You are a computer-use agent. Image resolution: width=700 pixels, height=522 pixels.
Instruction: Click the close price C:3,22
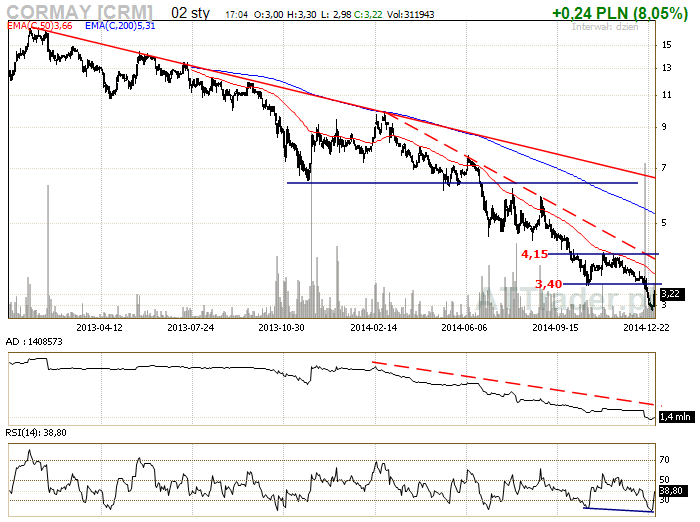coord(368,15)
